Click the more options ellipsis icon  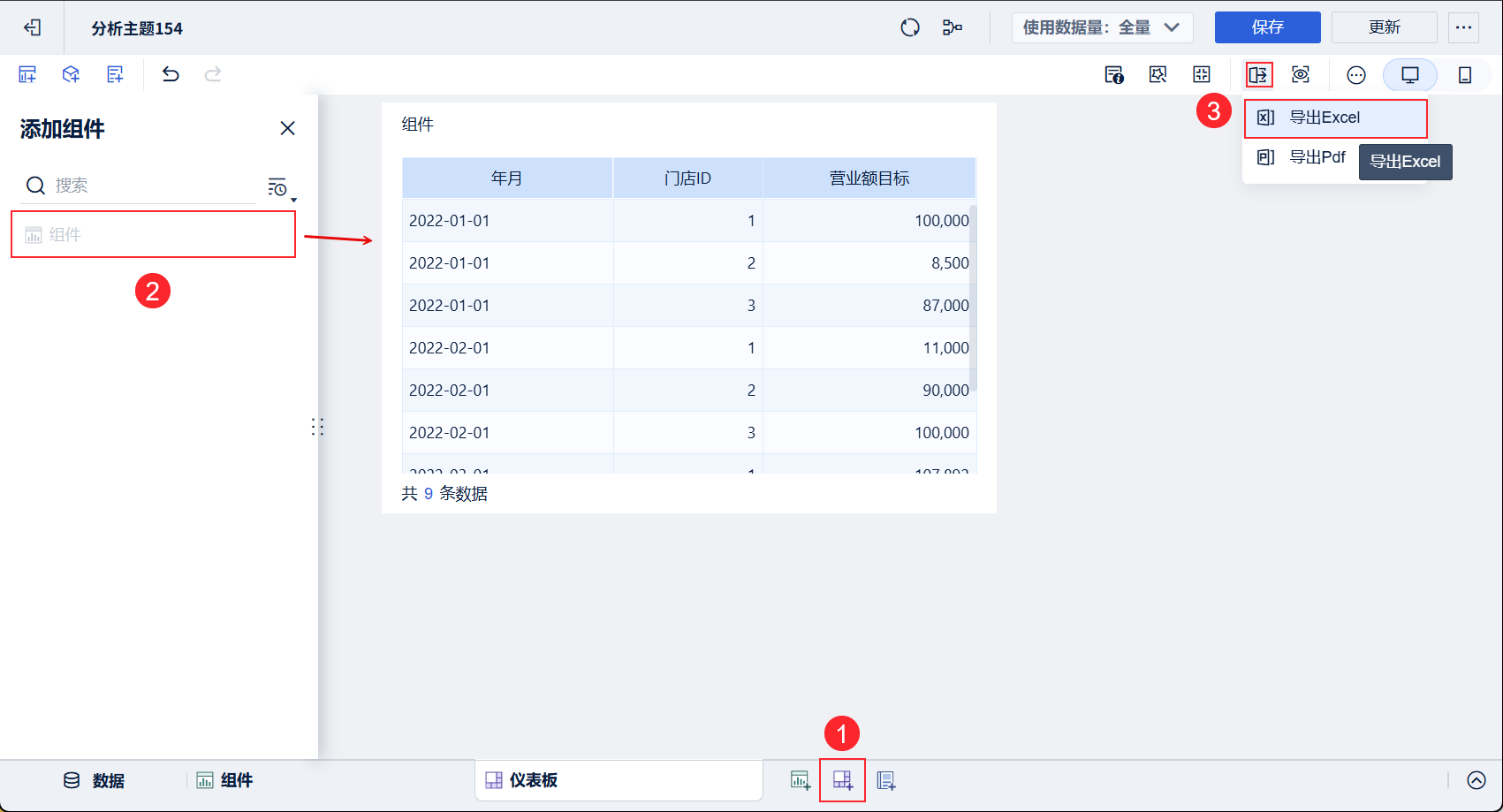1356,74
